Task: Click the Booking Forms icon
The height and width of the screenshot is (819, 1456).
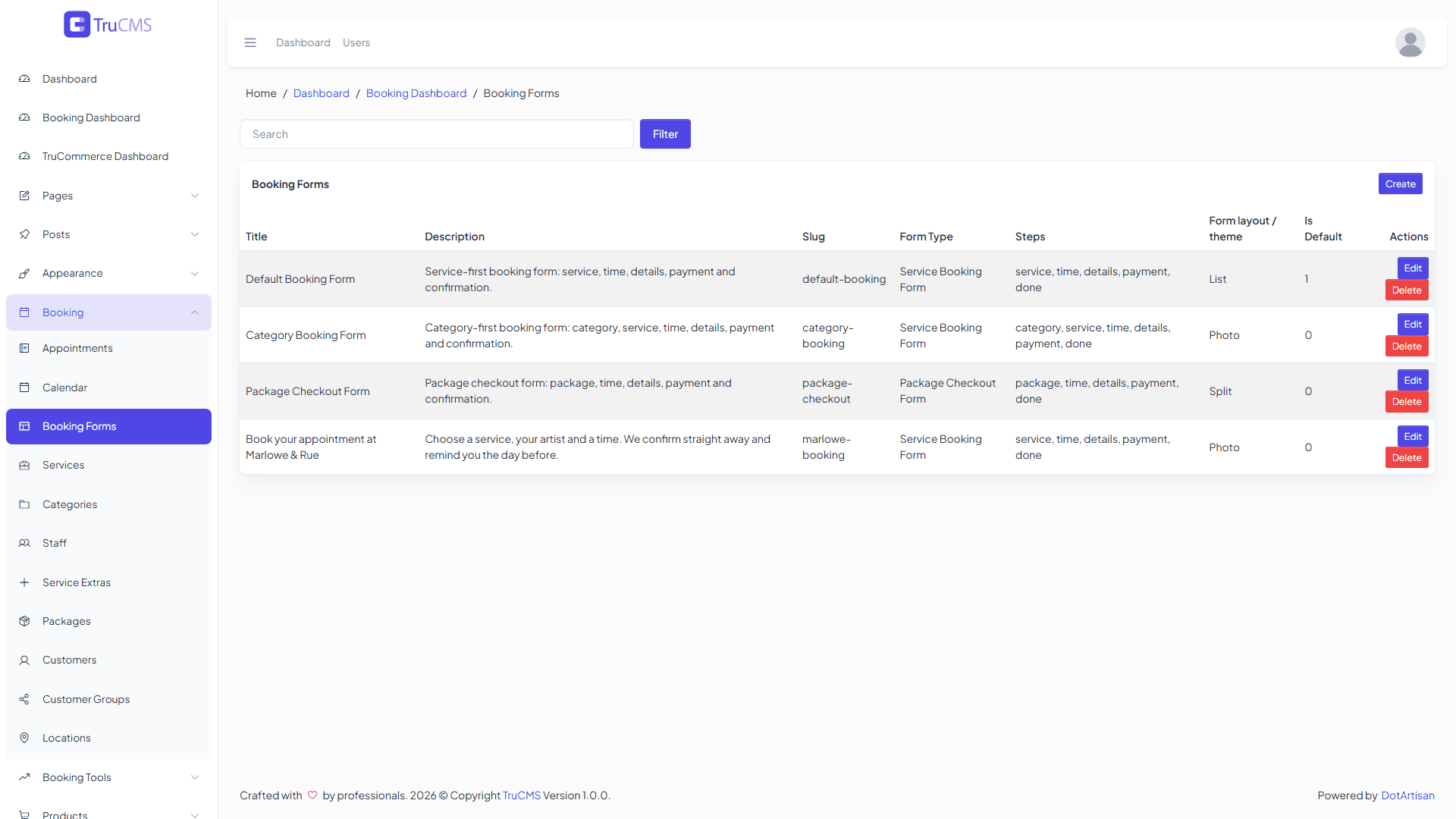Action: click(x=24, y=426)
